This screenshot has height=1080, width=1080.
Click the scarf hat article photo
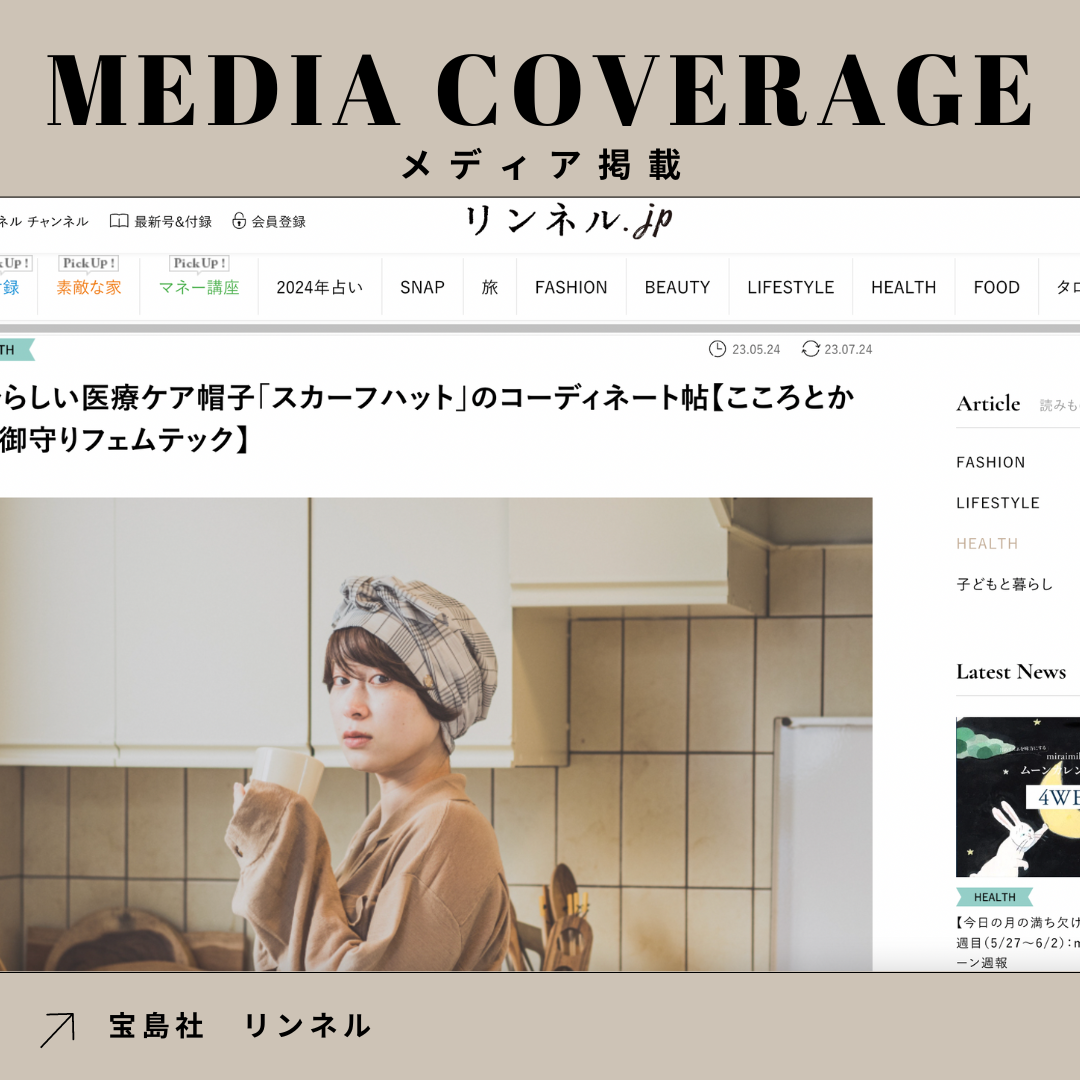click(x=435, y=734)
